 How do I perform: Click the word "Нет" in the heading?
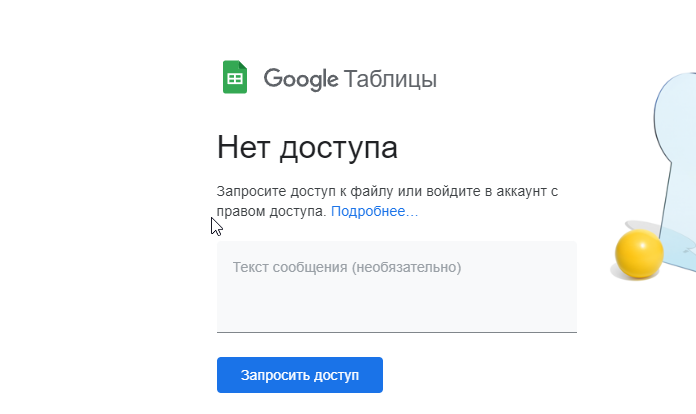[244, 148]
